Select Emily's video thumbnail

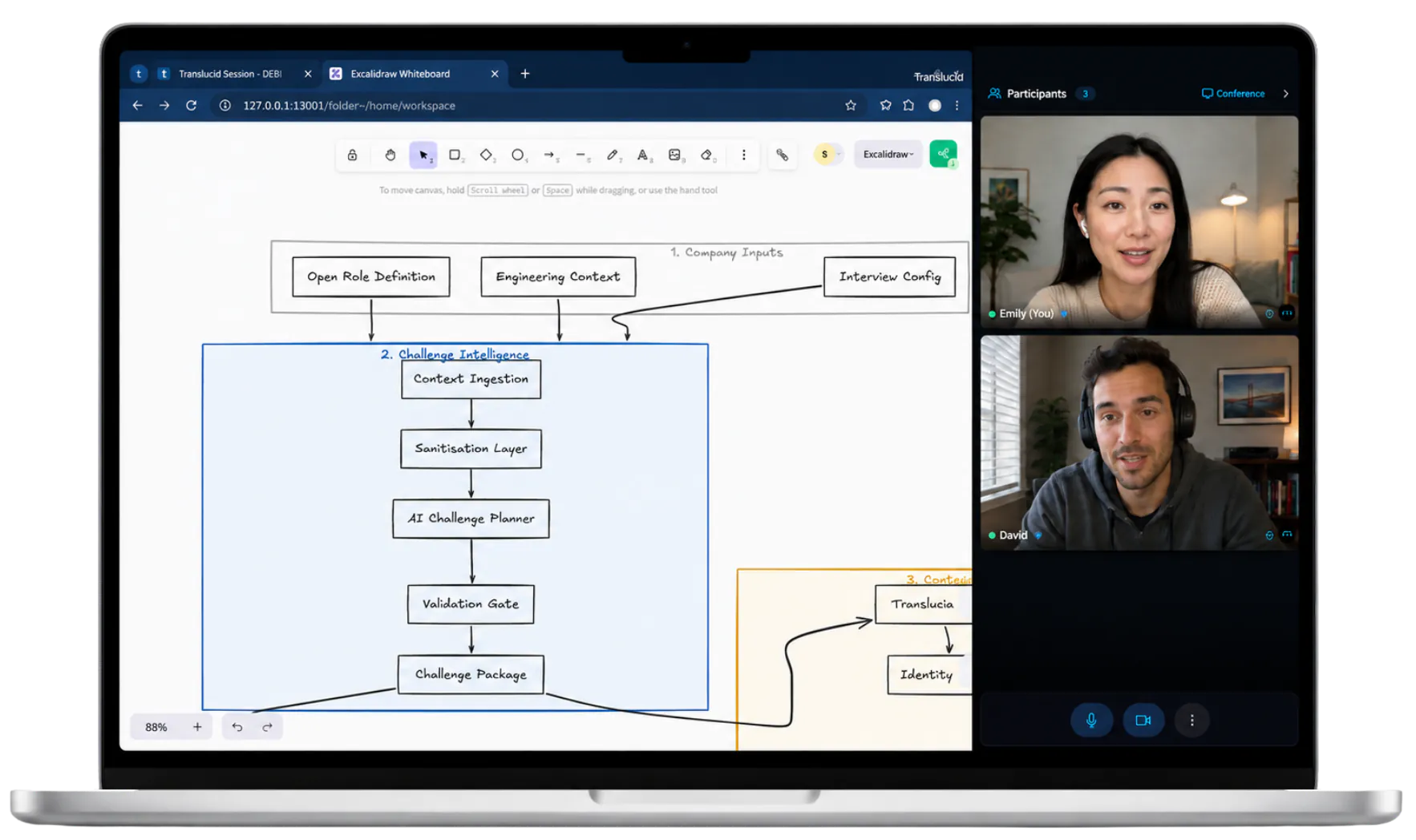(x=1139, y=222)
